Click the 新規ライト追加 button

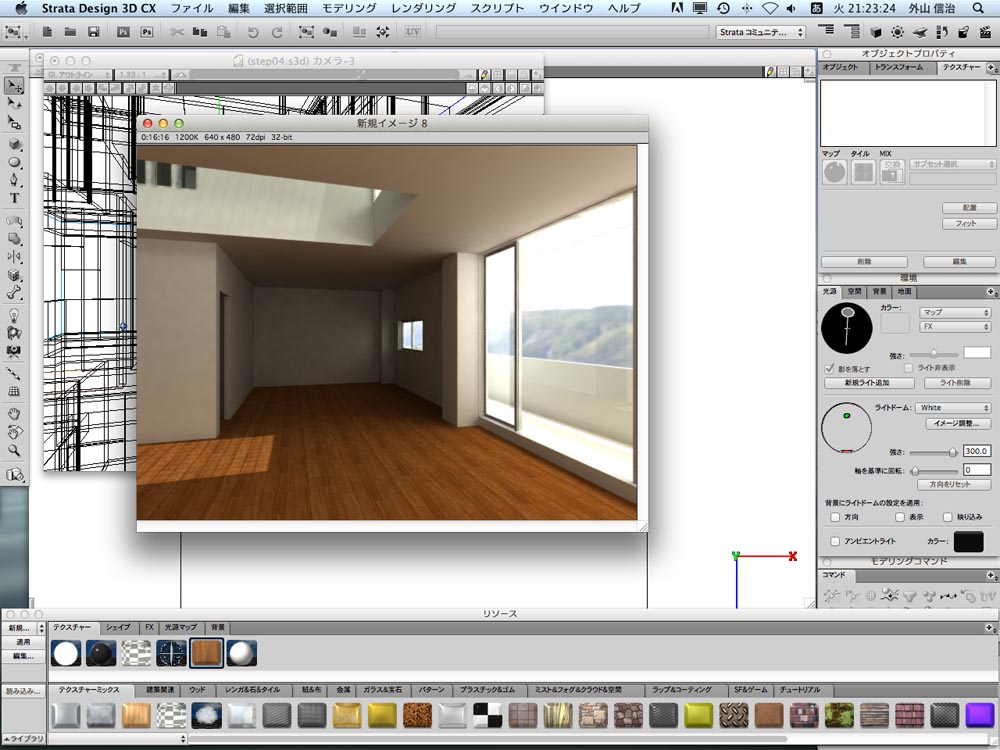pyautogui.click(x=867, y=383)
